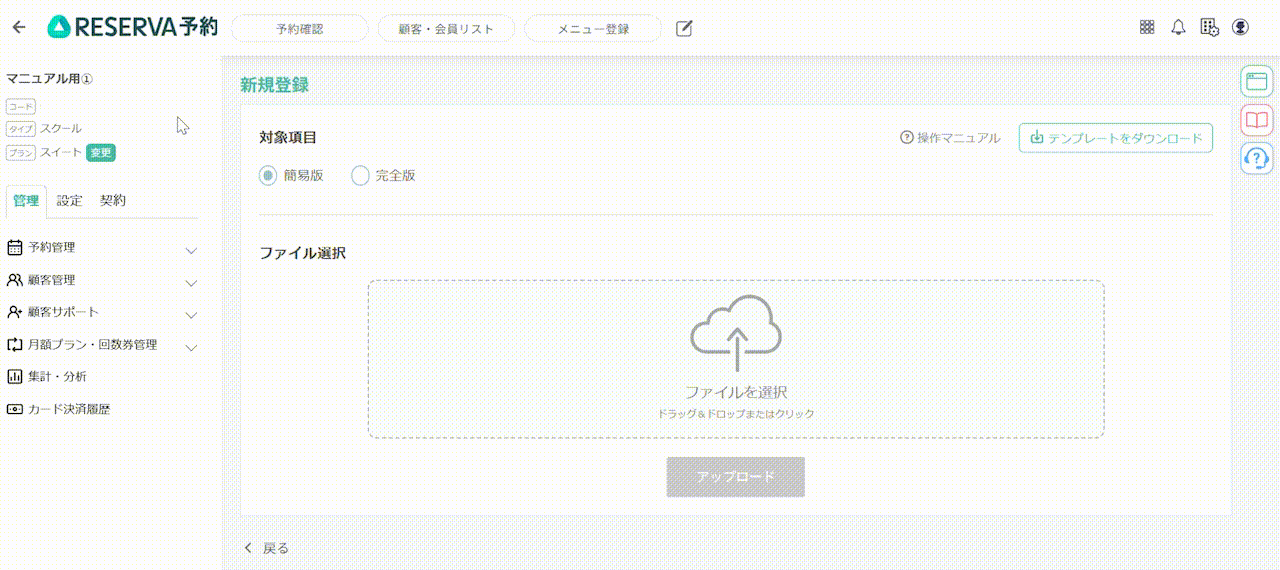
Task: Expand the 顧客管理 chevron
Action: point(191,282)
